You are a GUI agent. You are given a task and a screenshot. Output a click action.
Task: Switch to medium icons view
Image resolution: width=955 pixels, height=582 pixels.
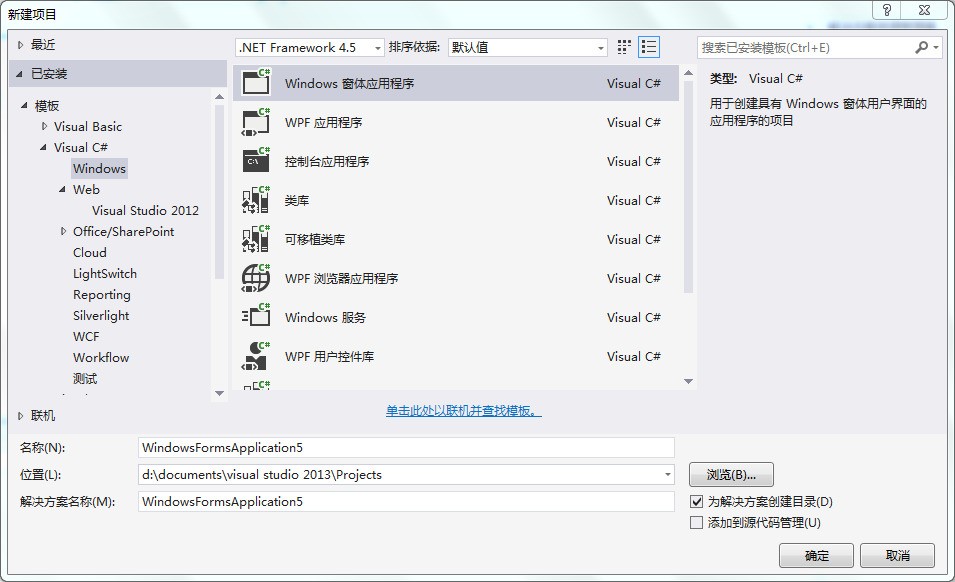[x=622, y=46]
